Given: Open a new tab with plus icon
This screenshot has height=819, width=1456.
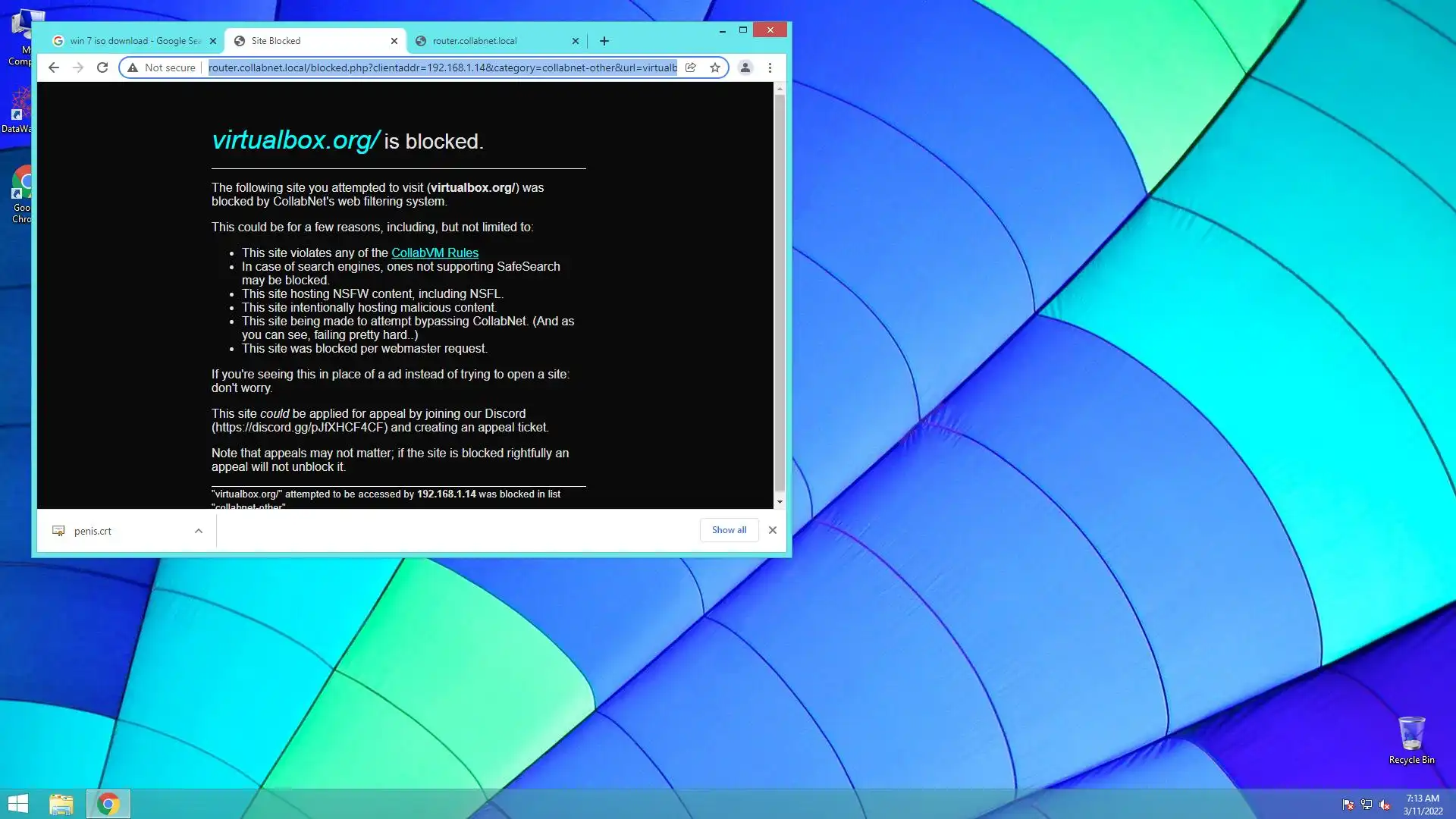Looking at the screenshot, I should point(604,41).
